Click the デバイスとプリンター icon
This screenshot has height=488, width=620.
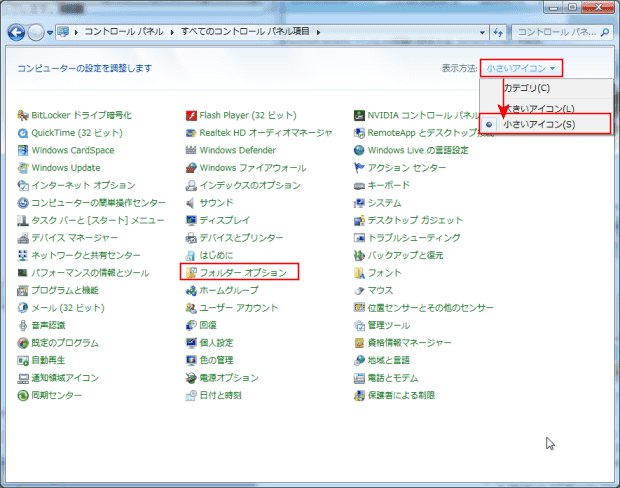point(191,238)
